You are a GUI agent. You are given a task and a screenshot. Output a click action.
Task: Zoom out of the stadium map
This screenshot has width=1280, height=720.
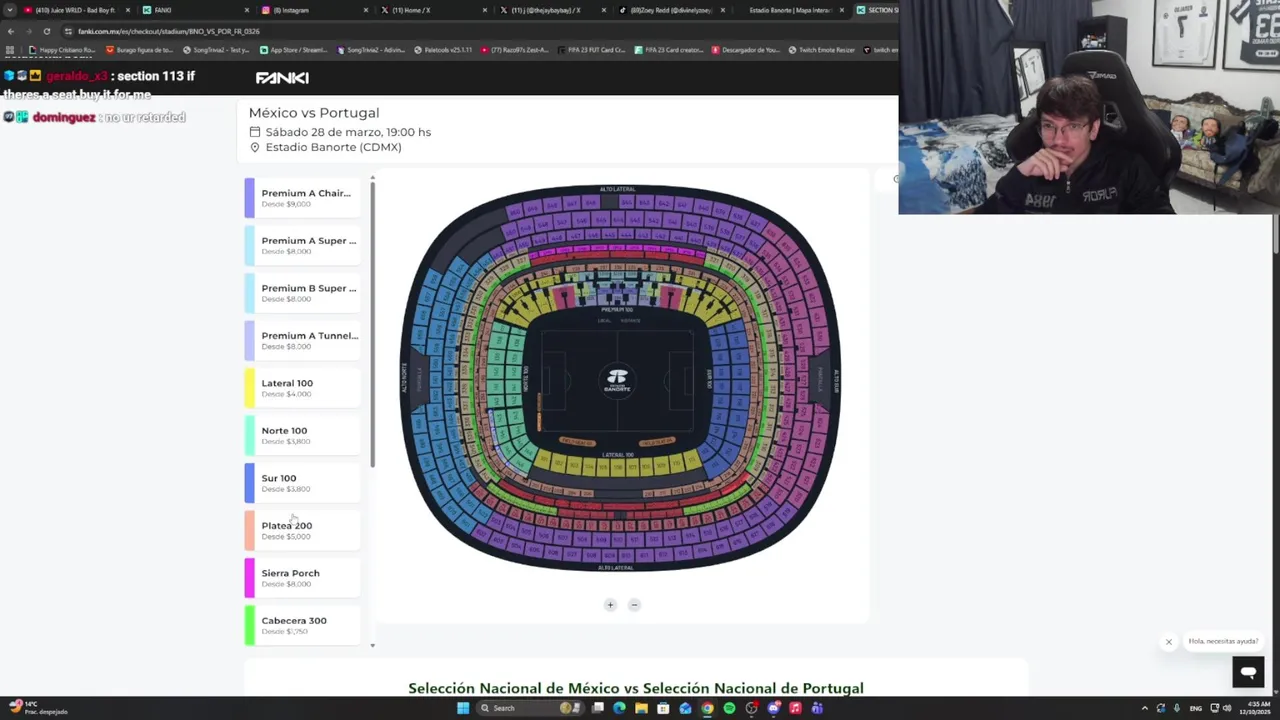pos(634,605)
